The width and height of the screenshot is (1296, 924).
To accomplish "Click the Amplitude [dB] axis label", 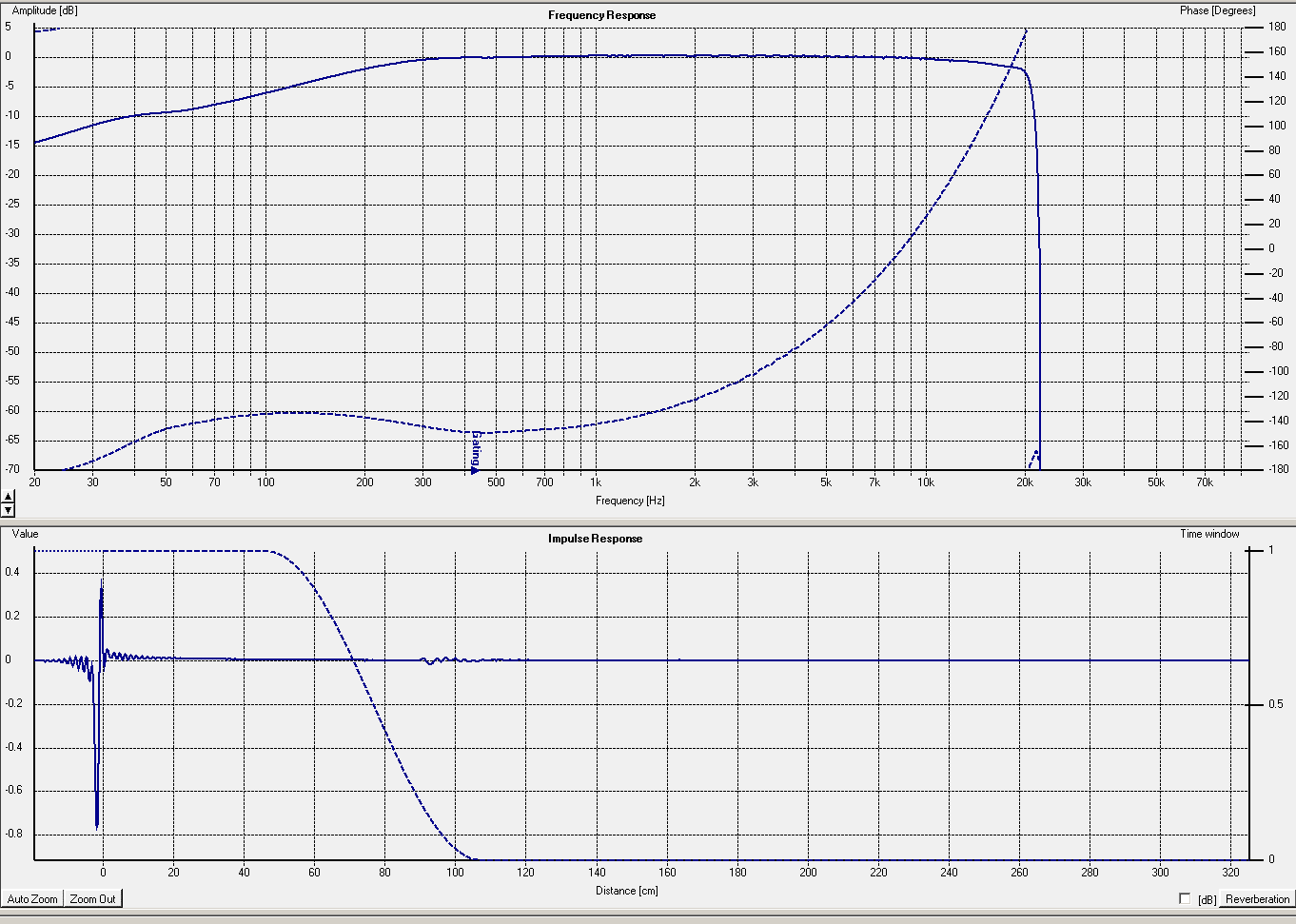I will tap(45, 11).
